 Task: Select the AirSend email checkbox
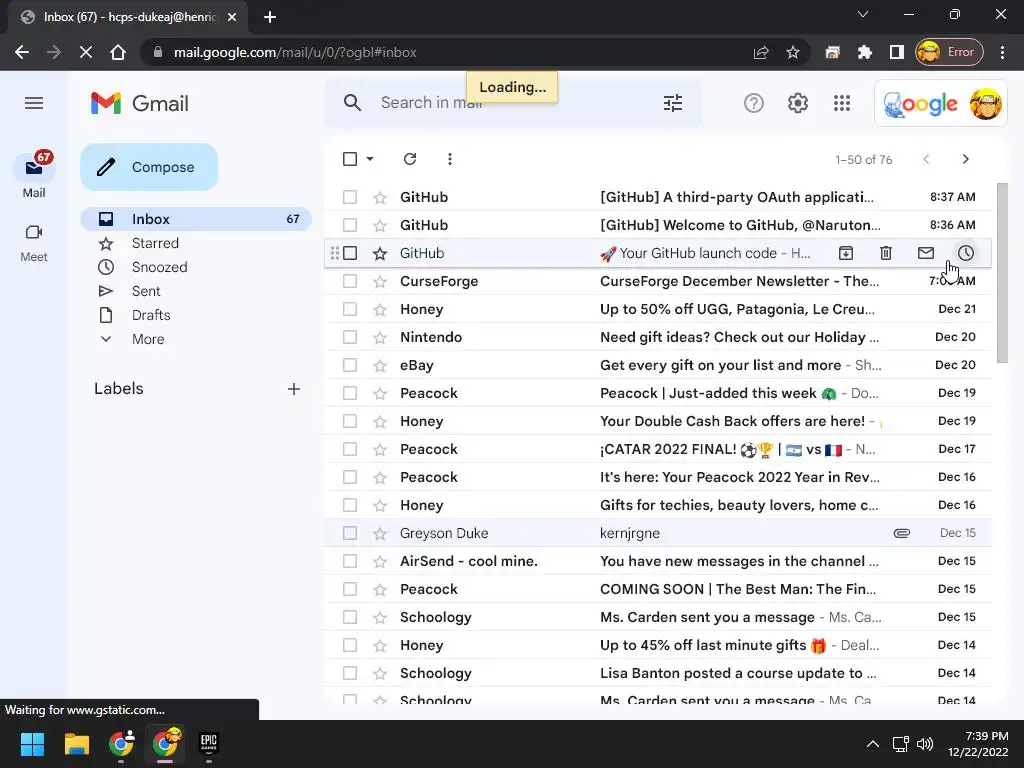(350, 561)
